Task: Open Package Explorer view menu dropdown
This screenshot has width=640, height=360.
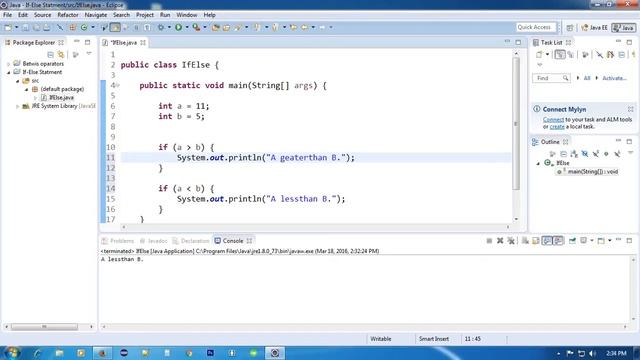Action: (89, 54)
